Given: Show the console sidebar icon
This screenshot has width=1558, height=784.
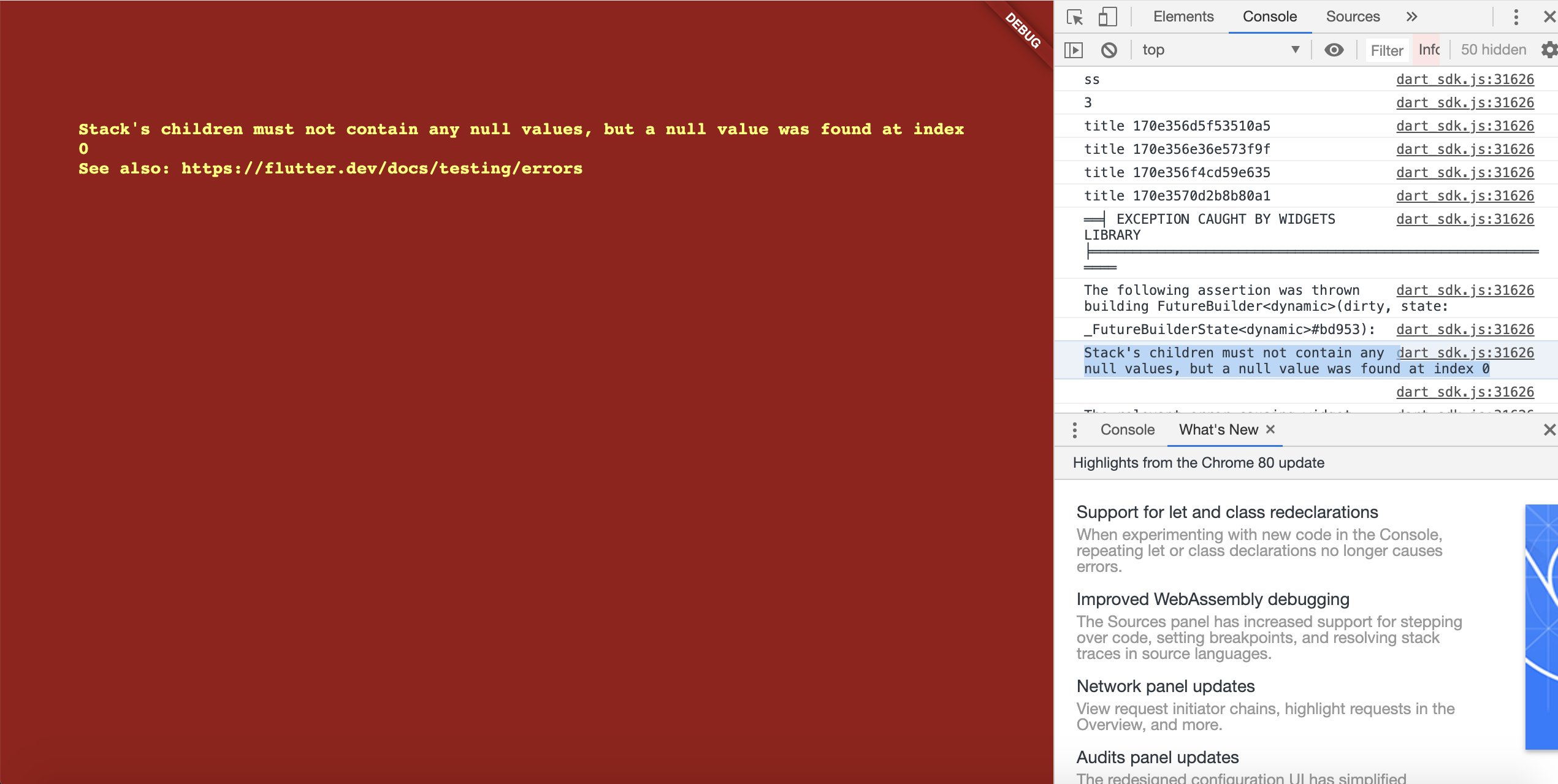Looking at the screenshot, I should (1074, 50).
